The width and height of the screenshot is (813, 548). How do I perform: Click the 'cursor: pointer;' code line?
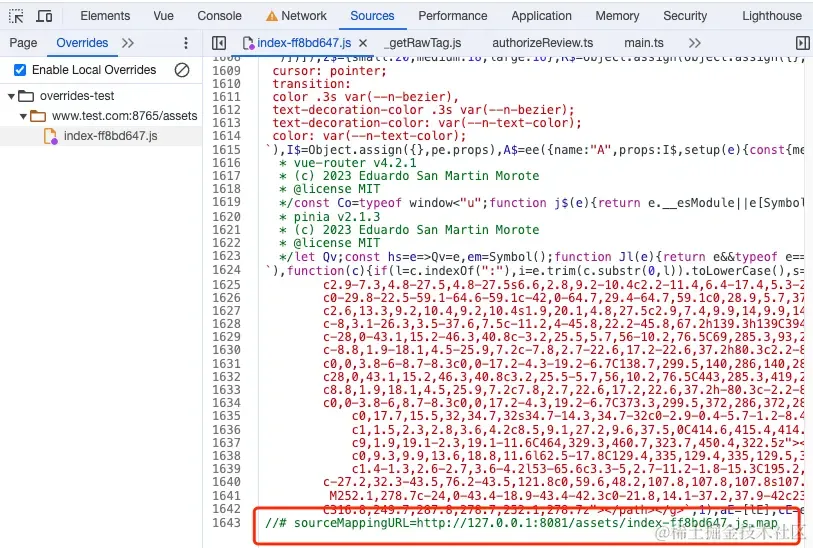[x=329, y=71]
